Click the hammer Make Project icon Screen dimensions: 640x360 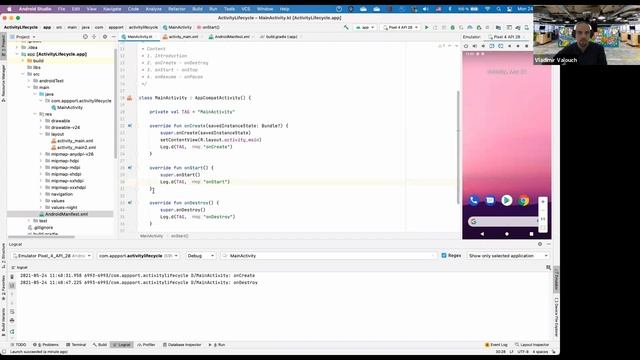(347, 27)
